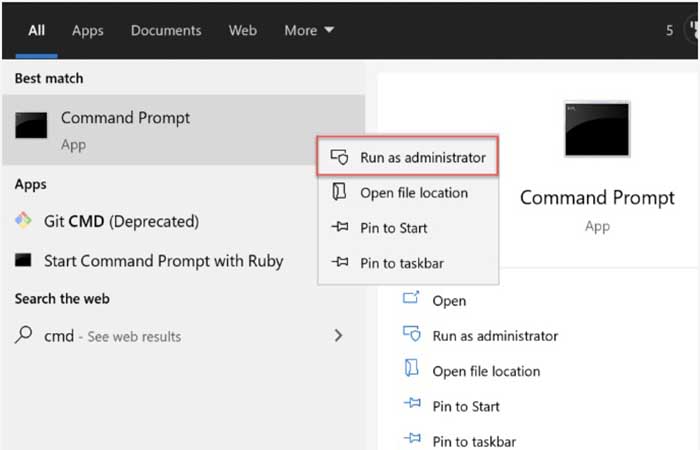Click the rewards points number 5
Image resolution: width=700 pixels, height=450 pixels.
point(669,30)
